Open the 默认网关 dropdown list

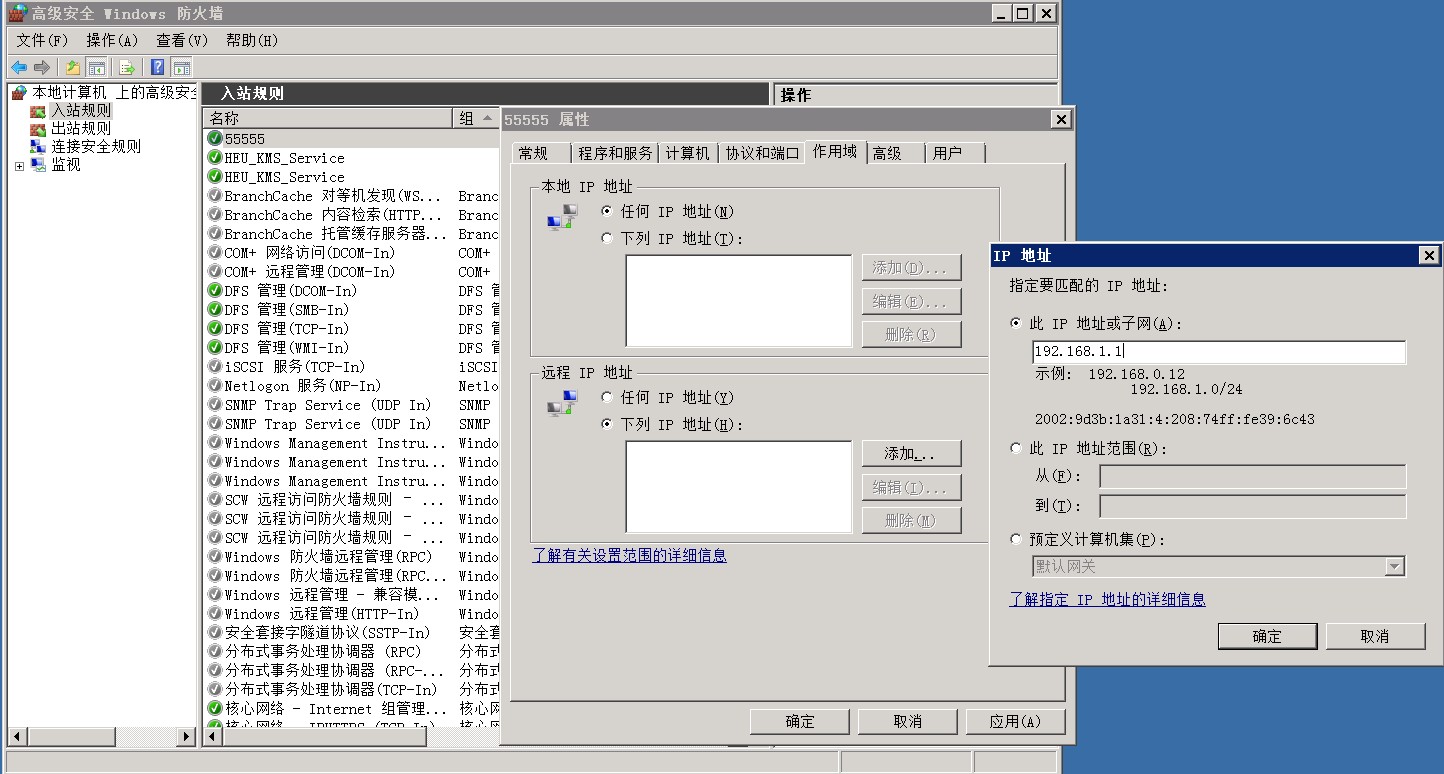(1394, 567)
